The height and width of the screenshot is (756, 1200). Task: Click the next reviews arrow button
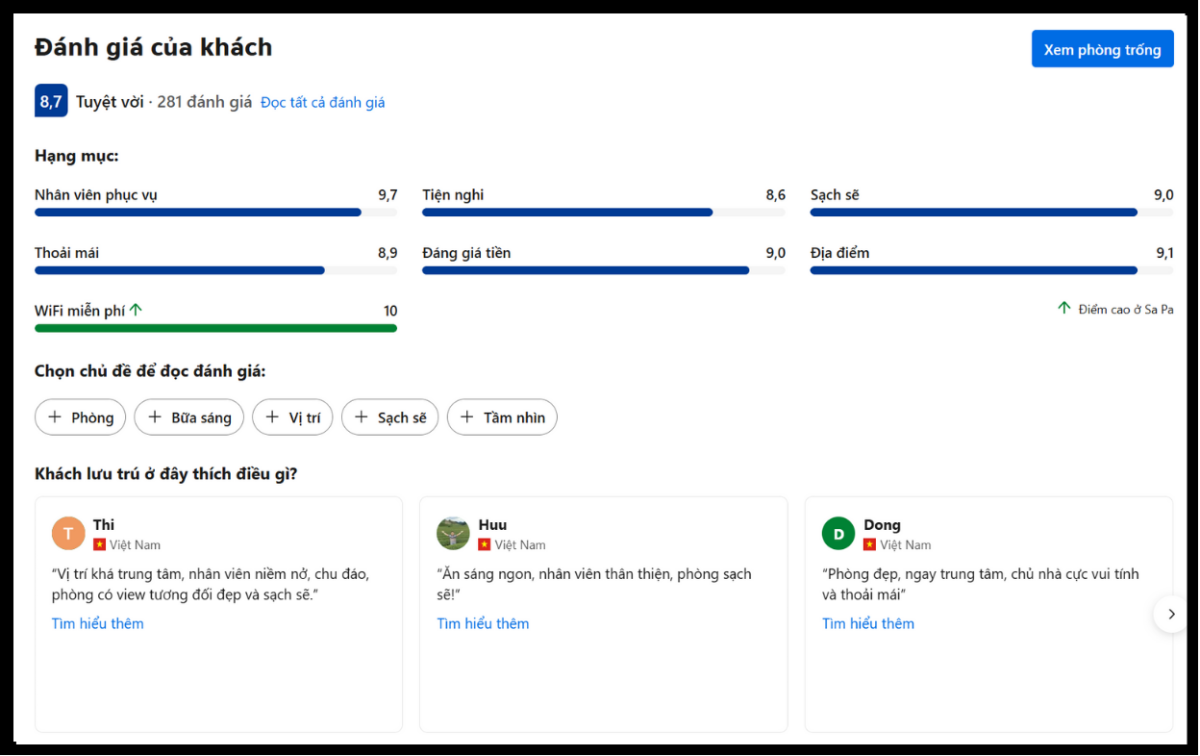pos(1171,614)
